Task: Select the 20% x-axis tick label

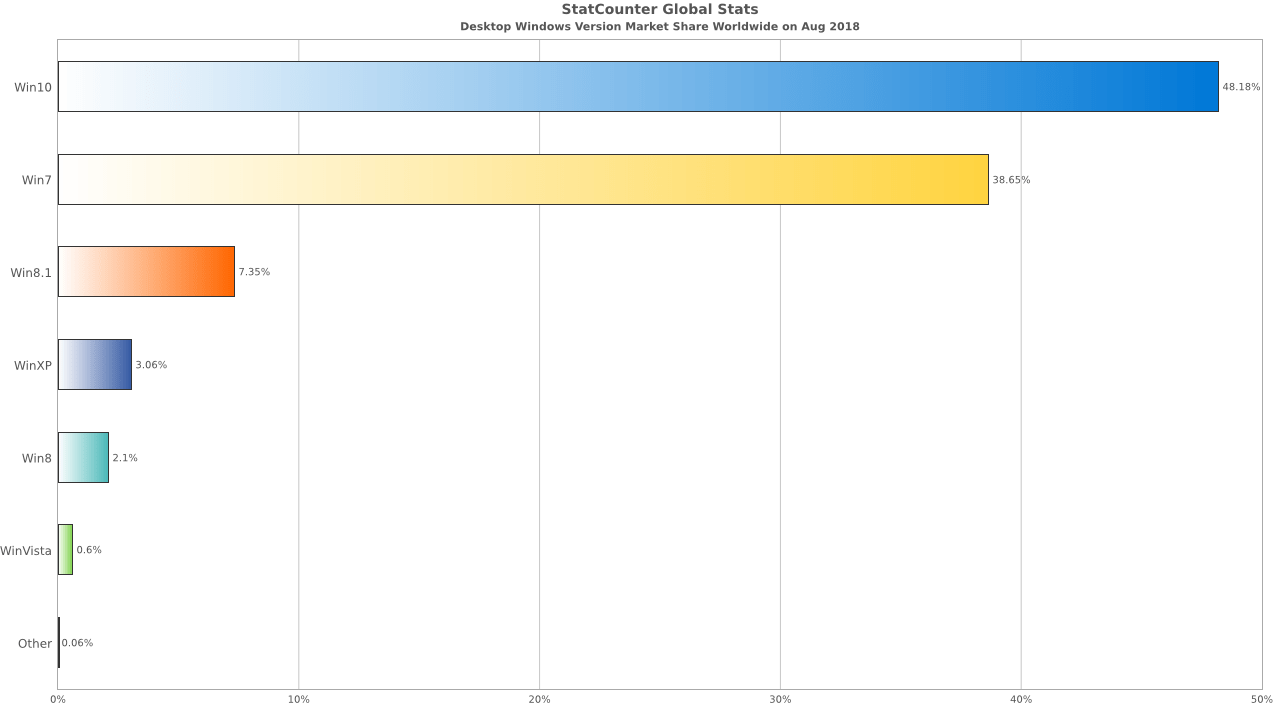Action: [x=539, y=699]
